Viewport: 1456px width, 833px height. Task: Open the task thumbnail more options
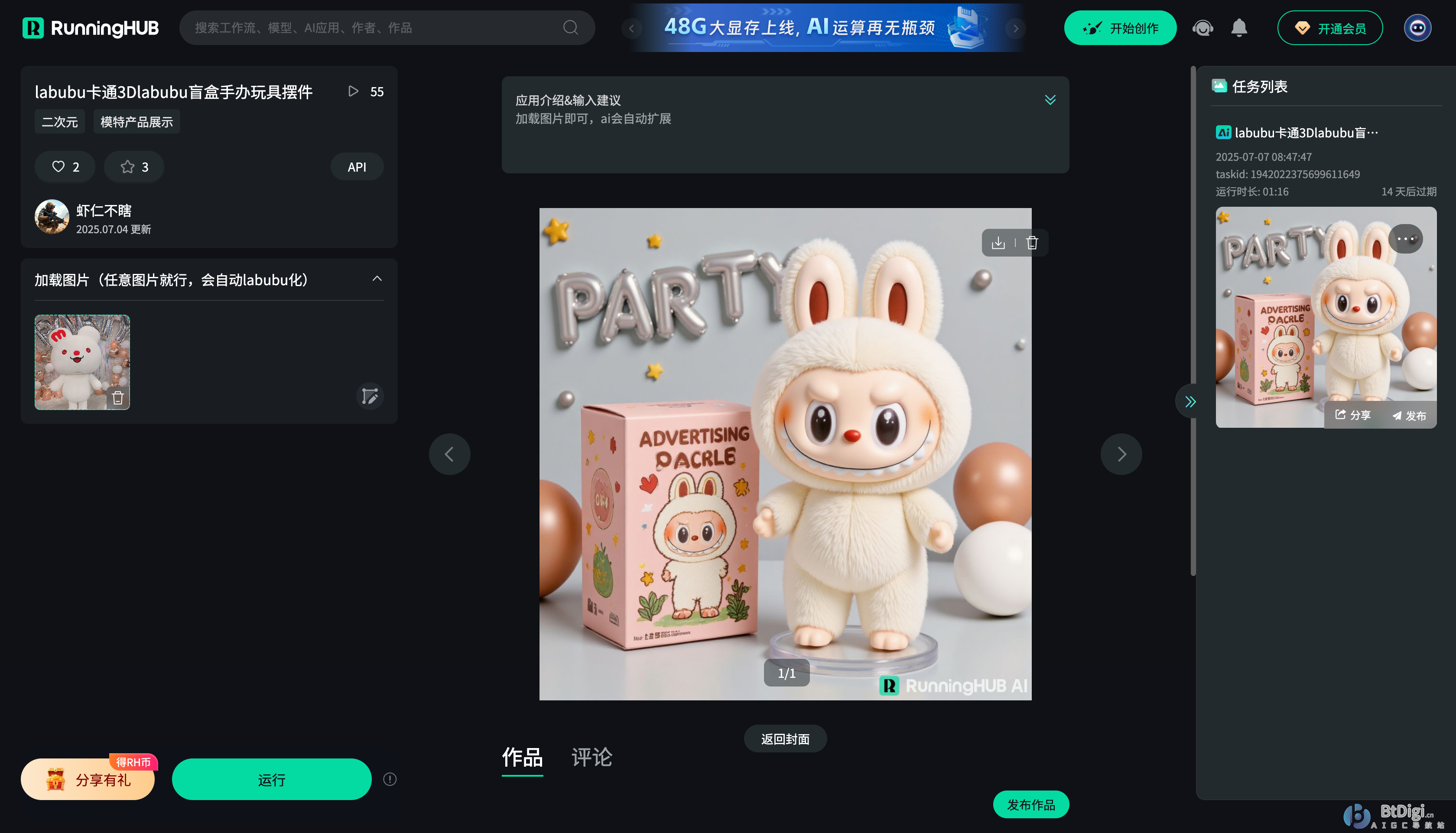(1405, 238)
